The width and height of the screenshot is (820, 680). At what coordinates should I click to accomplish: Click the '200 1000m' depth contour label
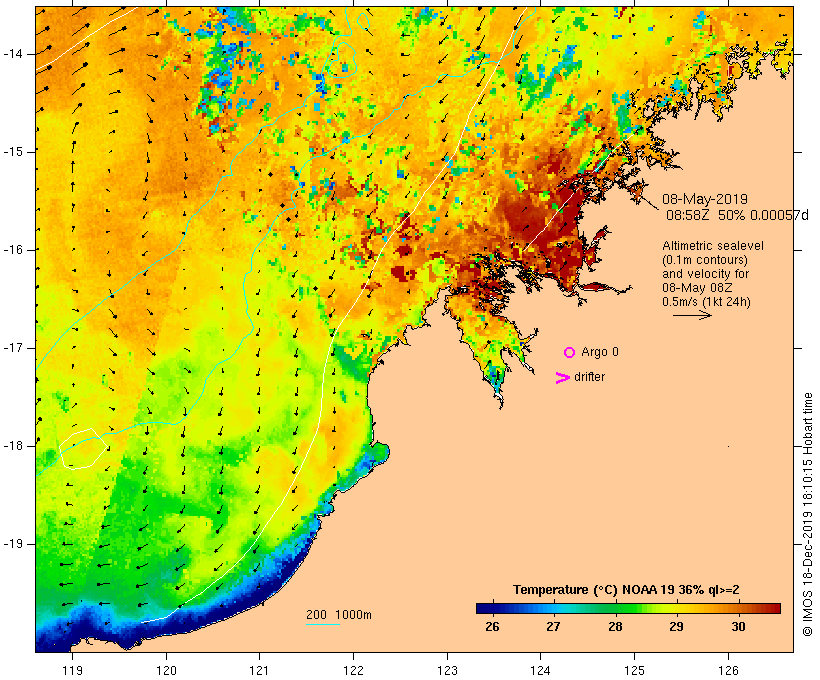pyautogui.click(x=339, y=615)
